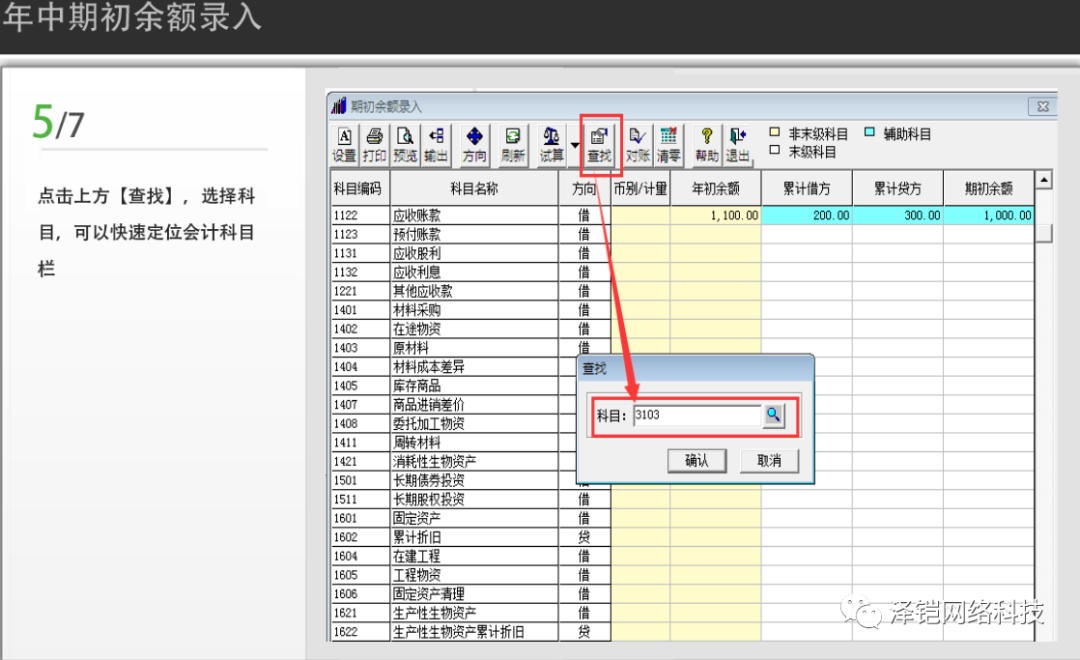Click the 取消 button in the Find dialog
This screenshot has width=1080, height=660.
[x=769, y=460]
